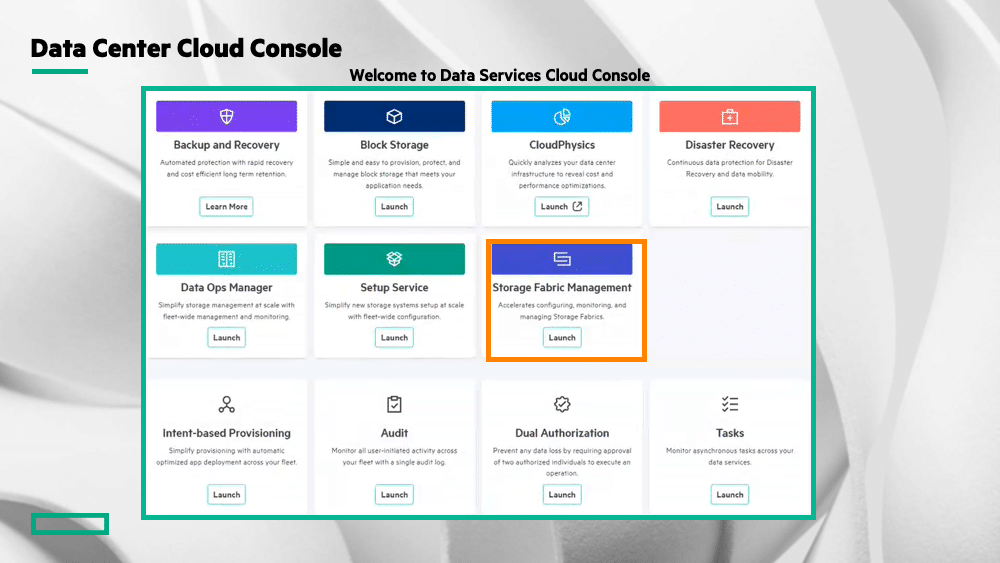
Task: Select the 'Disaster Recovery' title
Action: click(730, 145)
